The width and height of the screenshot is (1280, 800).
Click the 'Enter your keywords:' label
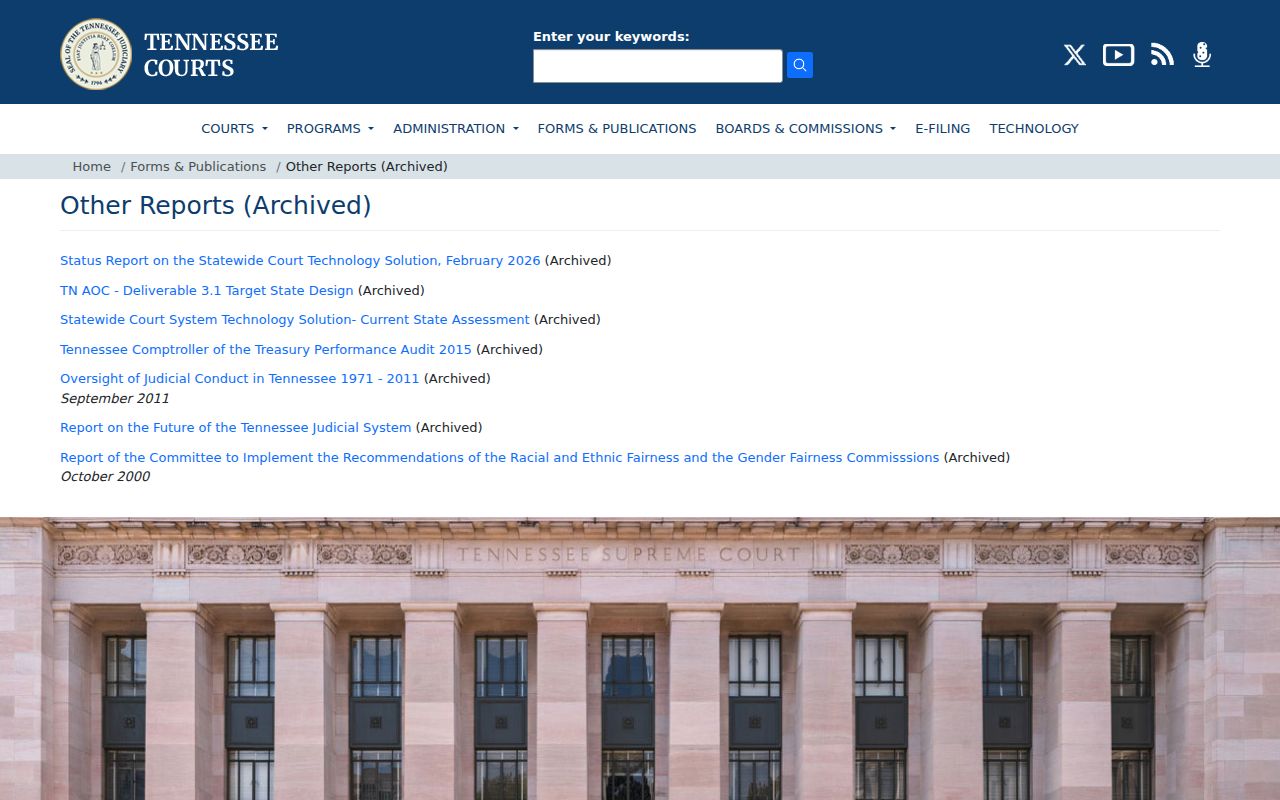[x=611, y=37]
